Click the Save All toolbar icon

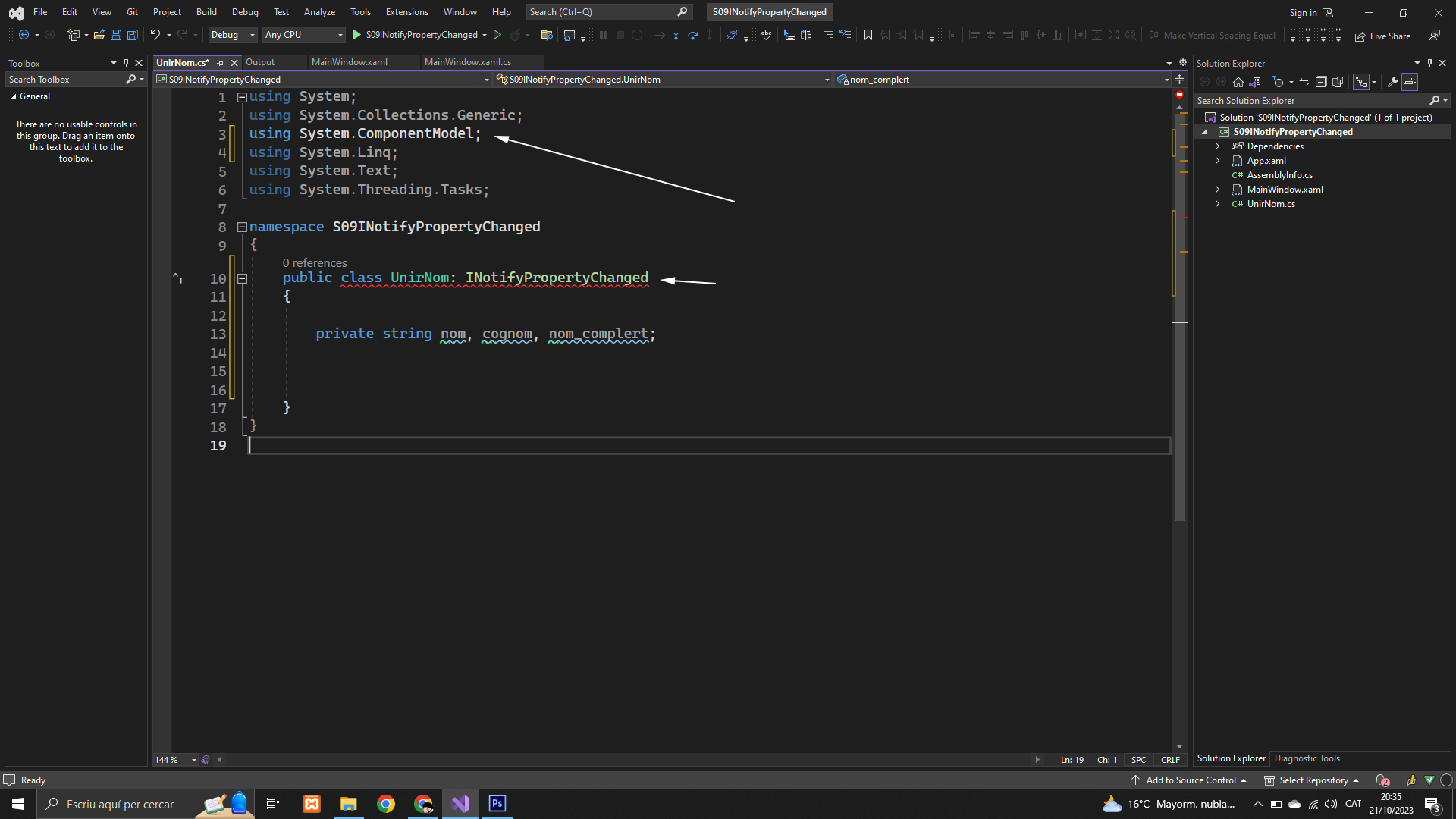(x=132, y=35)
